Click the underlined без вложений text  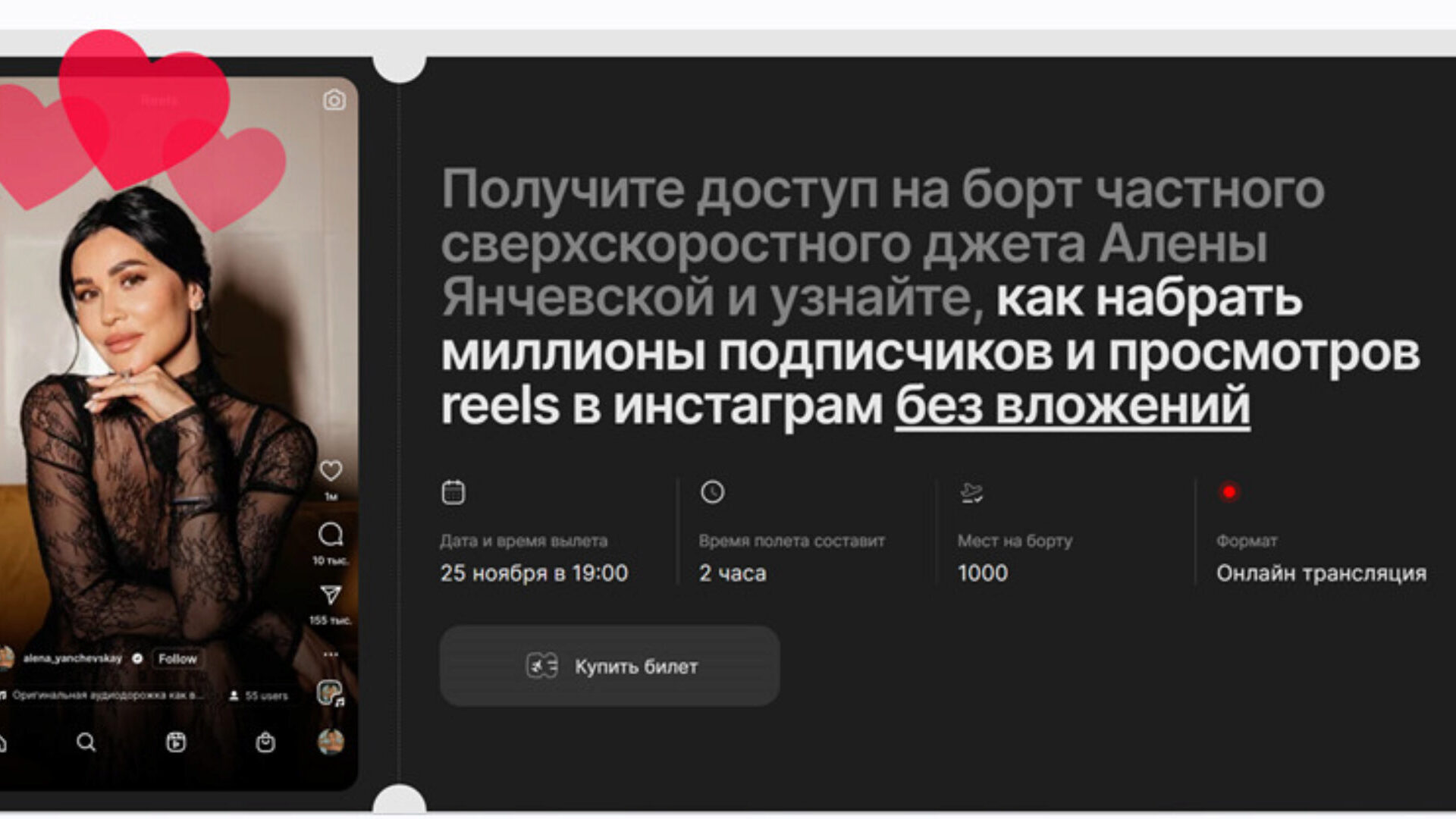point(1072,406)
